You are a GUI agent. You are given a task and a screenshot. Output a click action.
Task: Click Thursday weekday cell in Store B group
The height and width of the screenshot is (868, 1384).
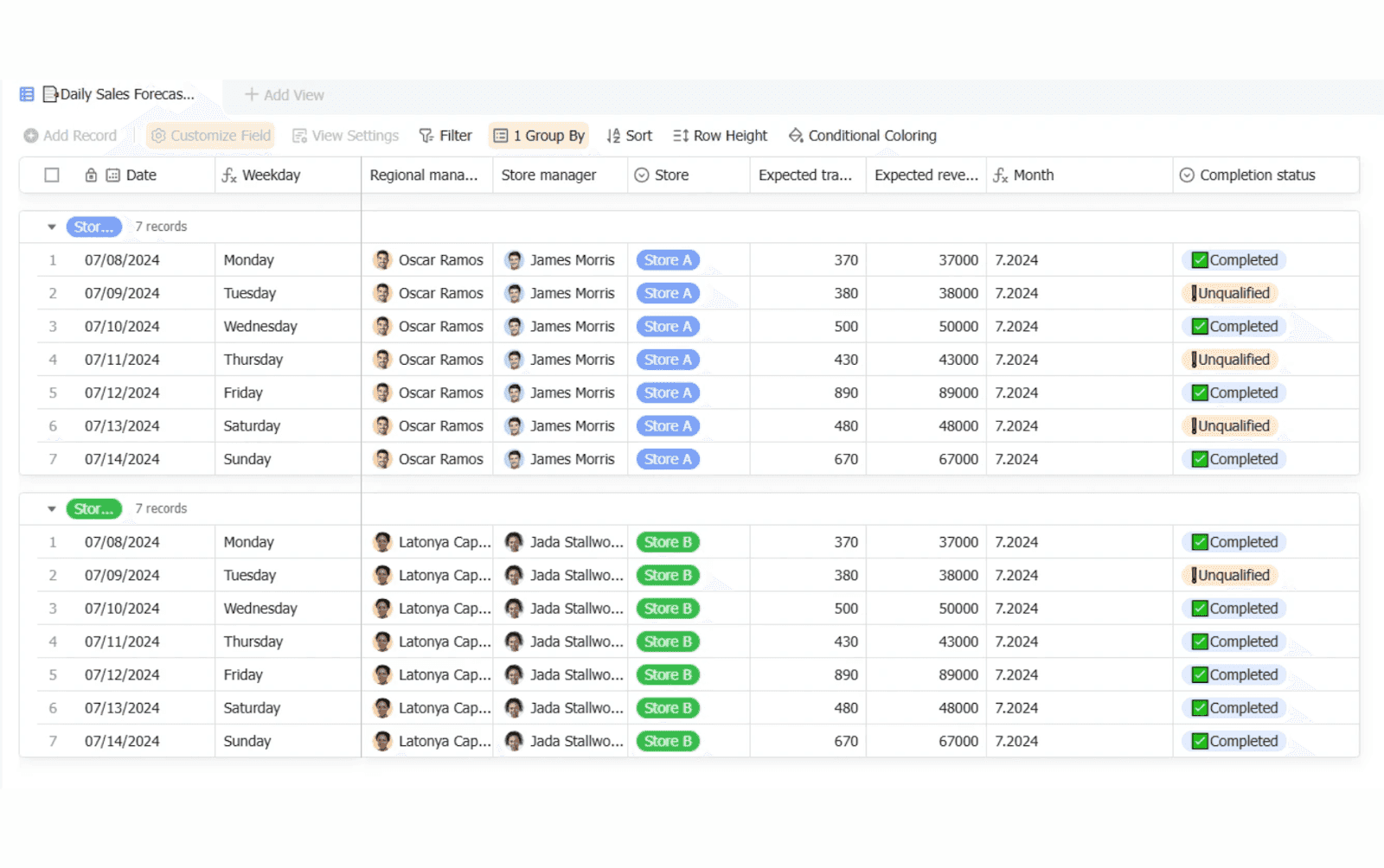click(x=253, y=642)
